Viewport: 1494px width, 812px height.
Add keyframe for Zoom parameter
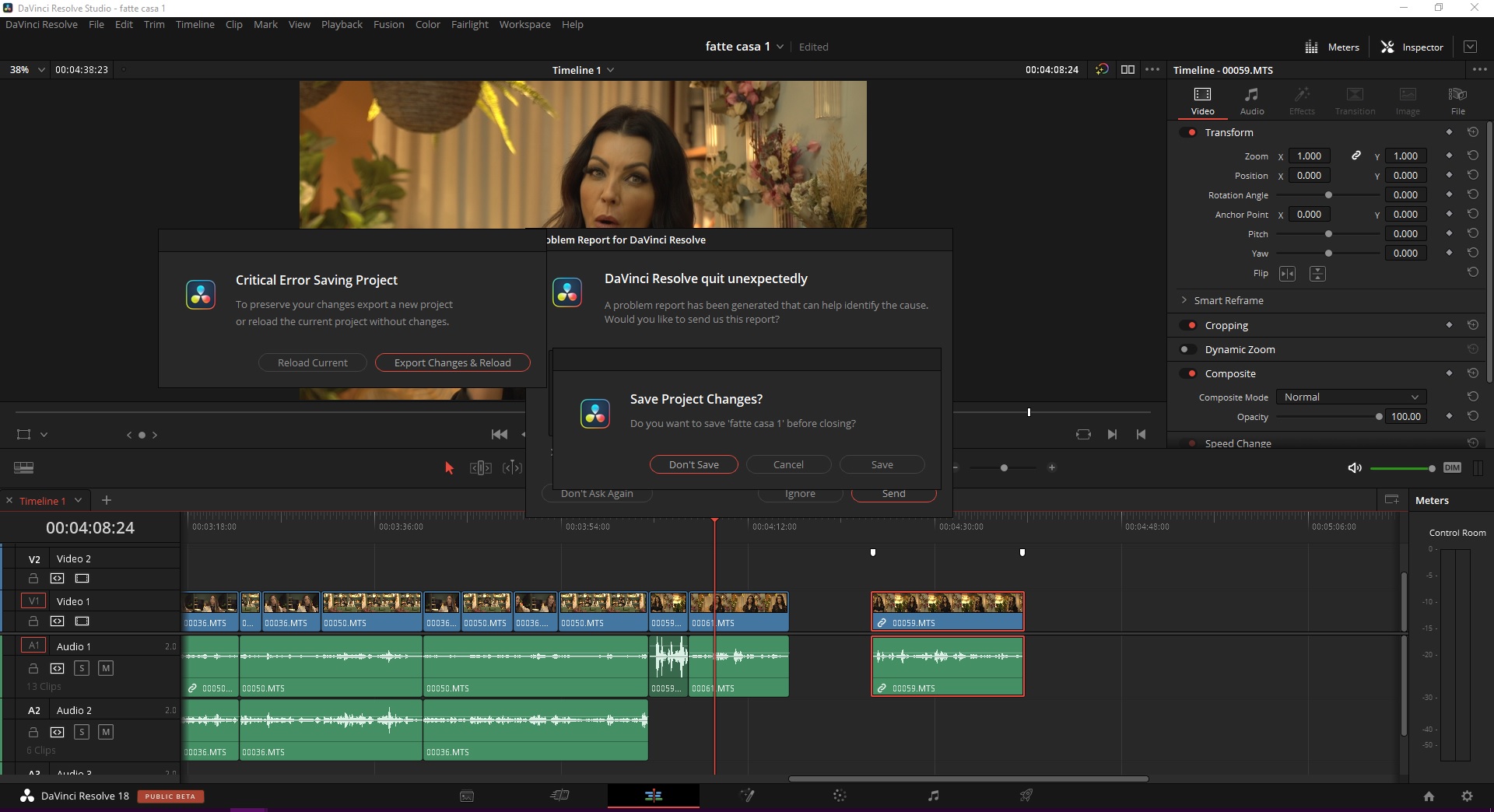coord(1449,156)
